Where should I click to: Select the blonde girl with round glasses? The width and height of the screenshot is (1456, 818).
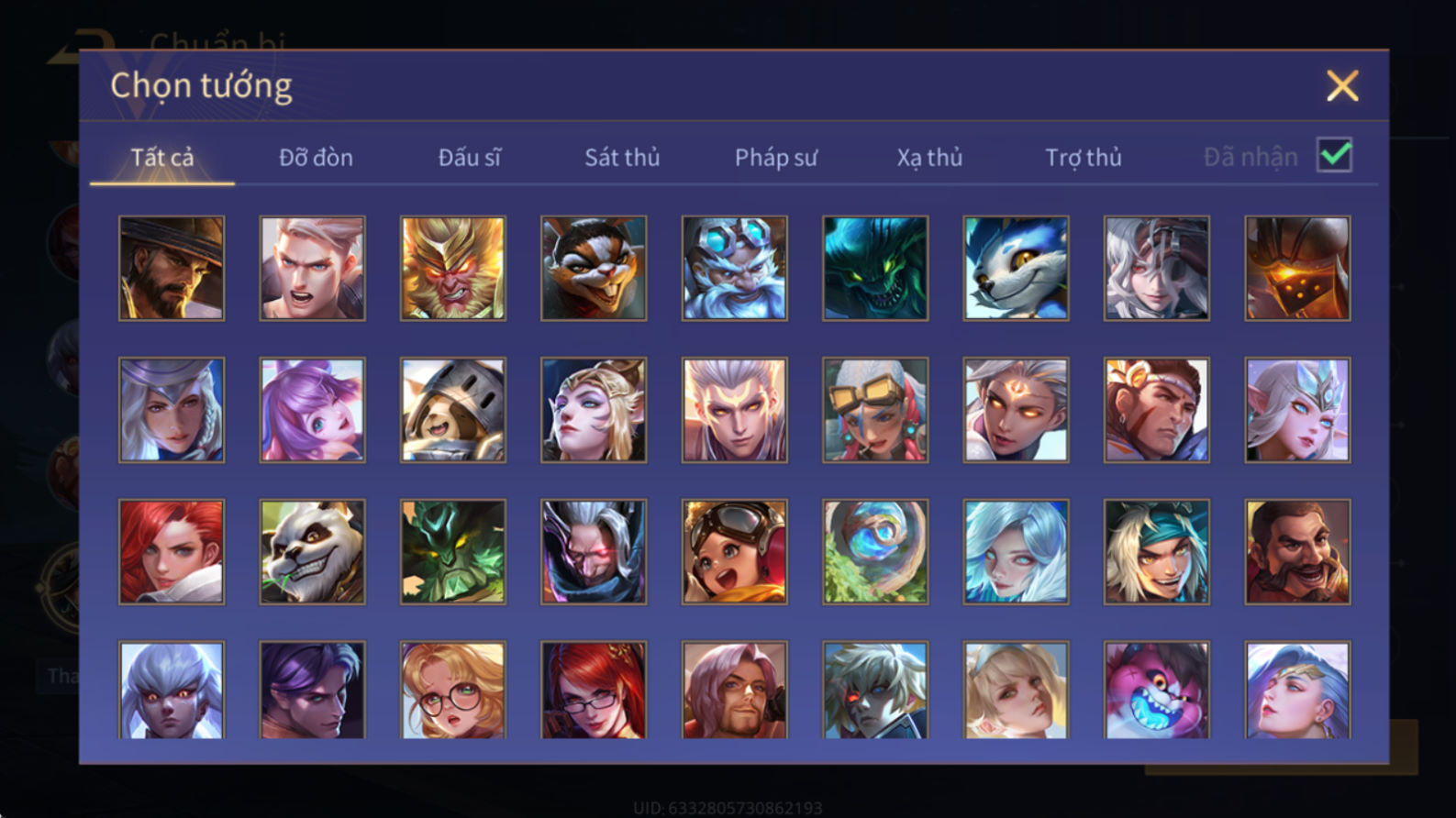[453, 690]
